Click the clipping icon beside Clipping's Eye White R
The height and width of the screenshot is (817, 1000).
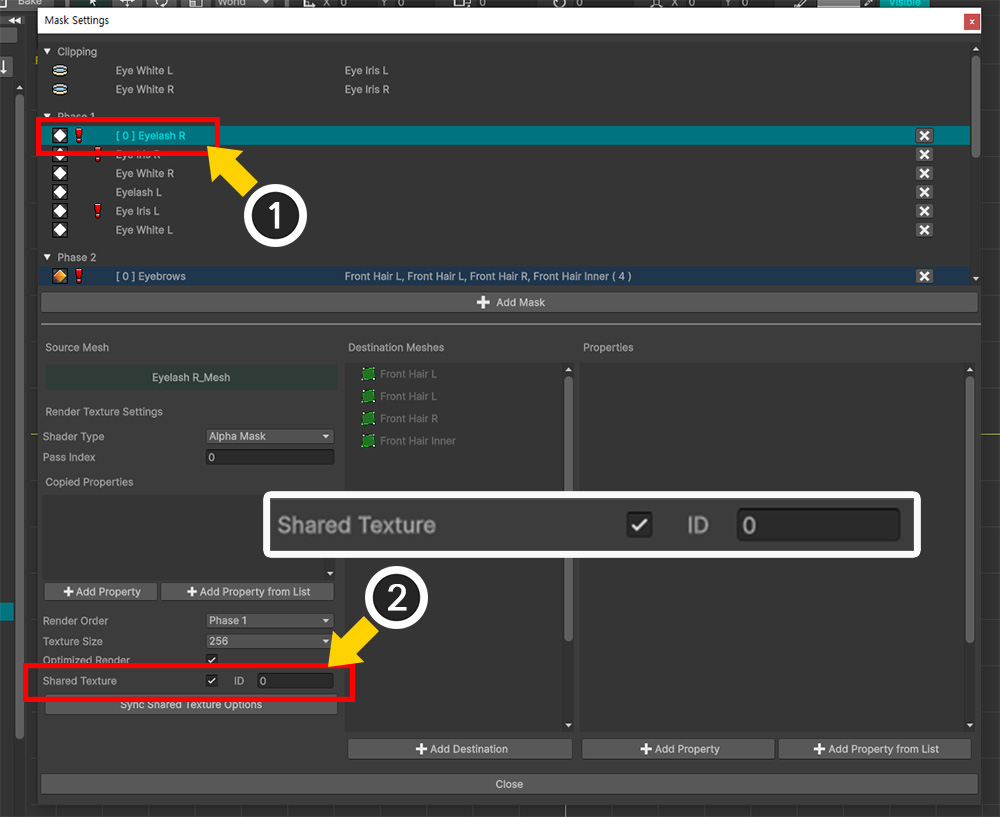[x=60, y=89]
